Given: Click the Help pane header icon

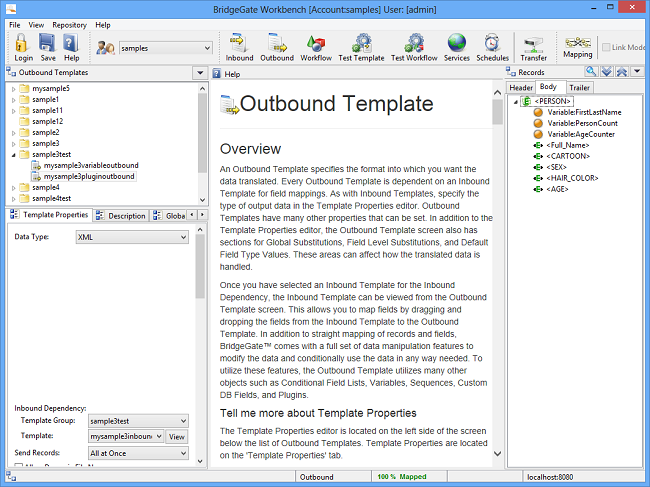Looking at the screenshot, I should pos(216,74).
